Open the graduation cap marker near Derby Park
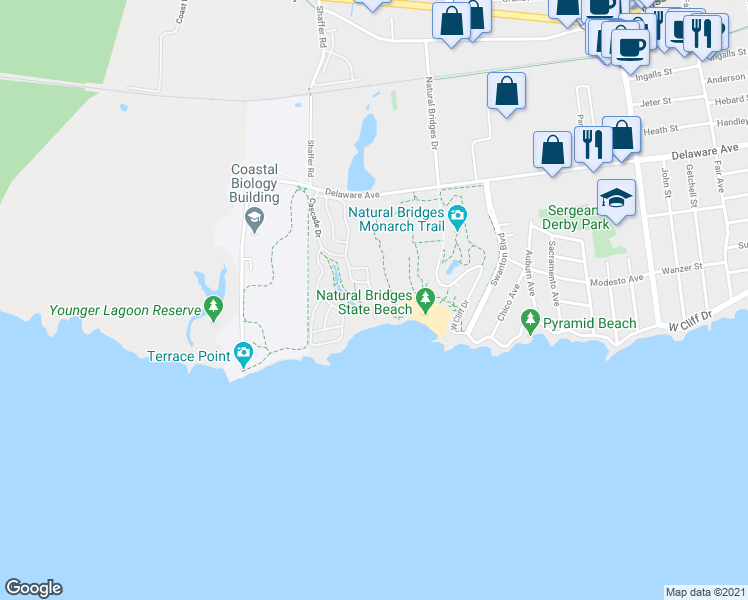This screenshot has height=600, width=748. tap(616, 200)
